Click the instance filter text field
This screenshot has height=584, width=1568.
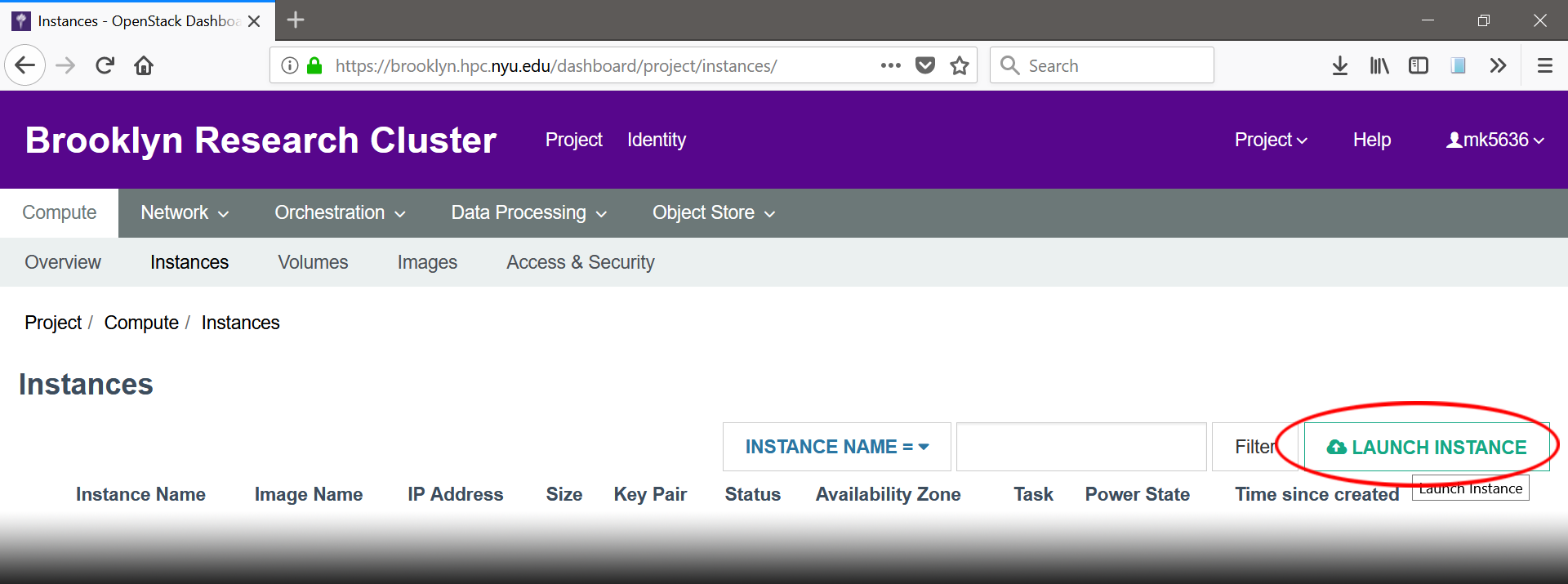tap(1080, 447)
